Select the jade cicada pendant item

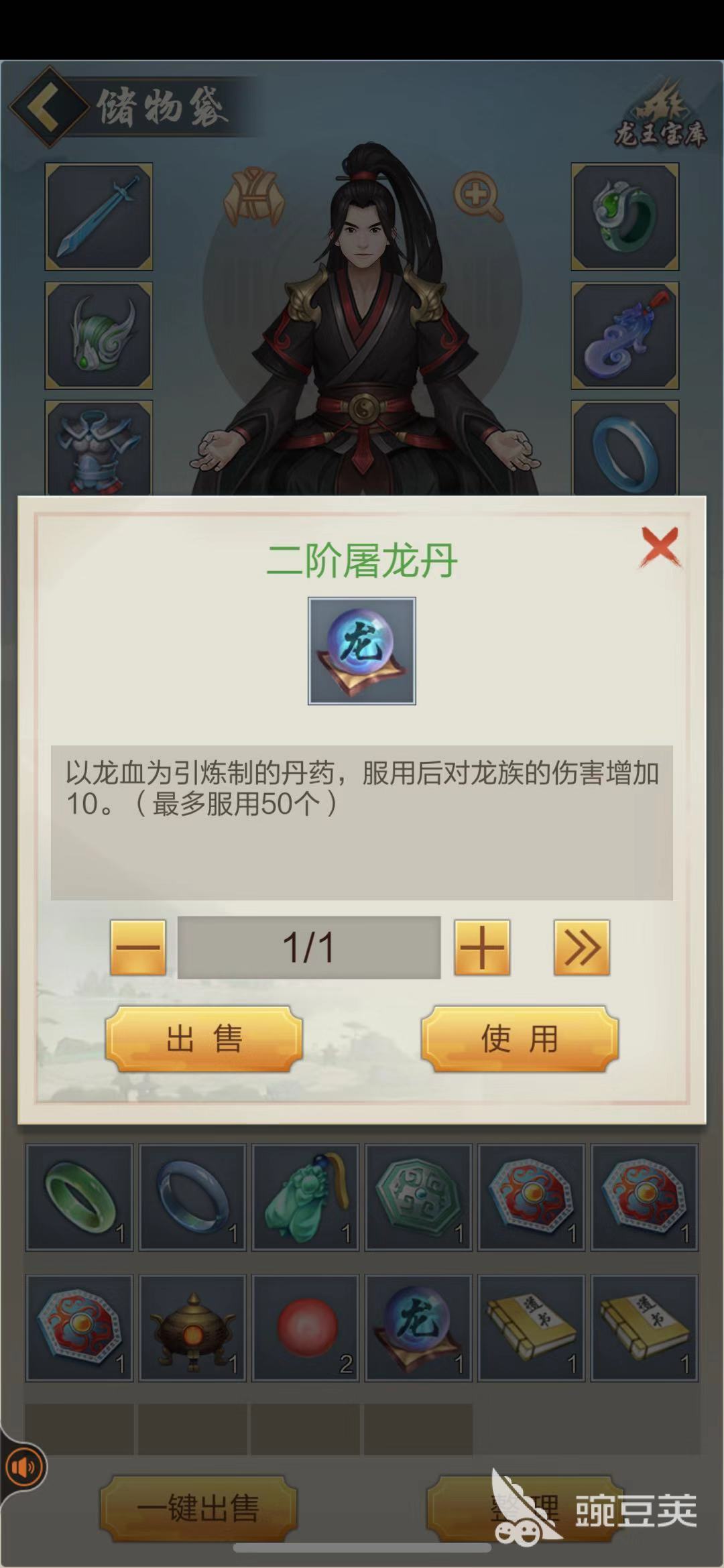tap(306, 1197)
